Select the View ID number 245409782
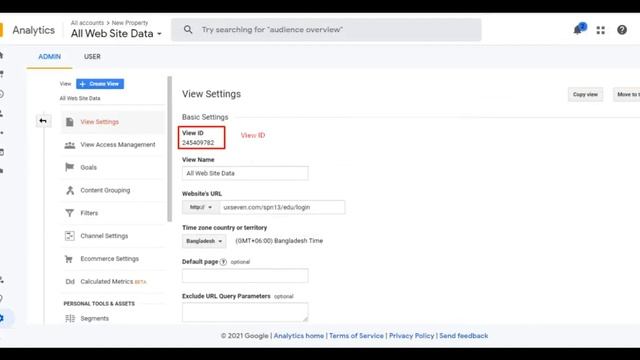Image resolution: width=640 pixels, height=360 pixels. (x=198, y=143)
